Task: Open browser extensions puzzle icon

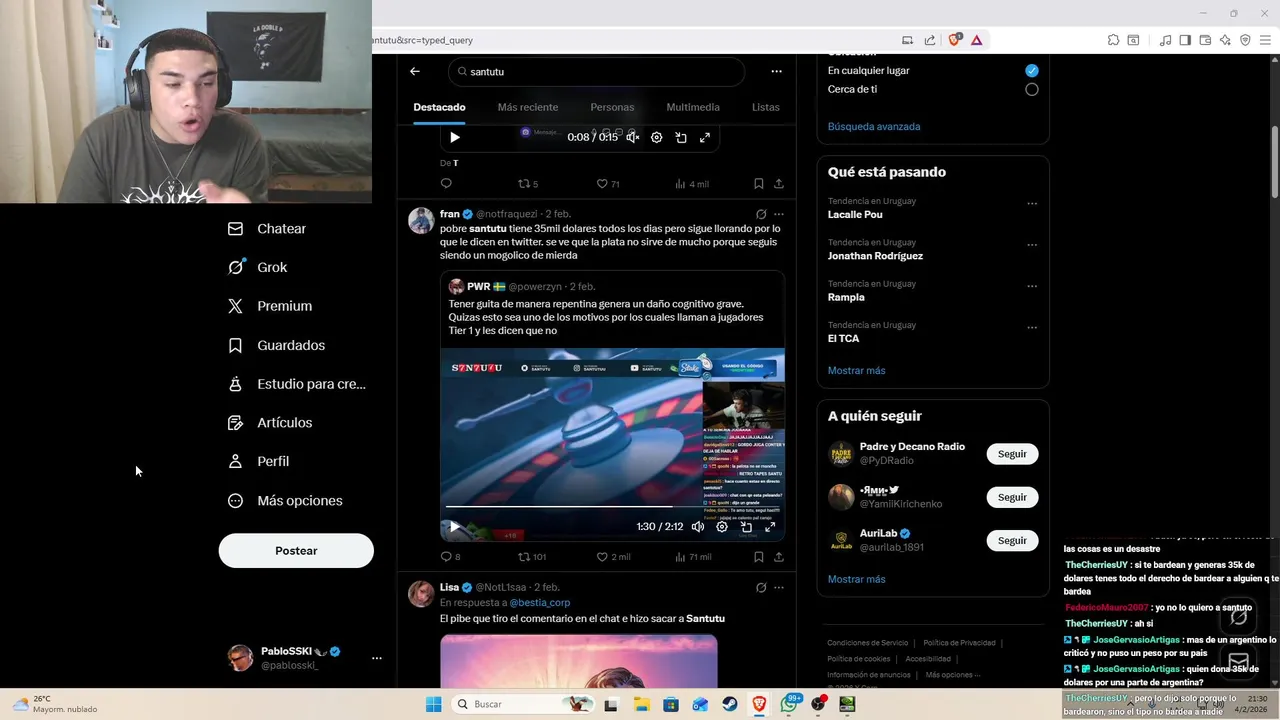Action: pos(1113,40)
